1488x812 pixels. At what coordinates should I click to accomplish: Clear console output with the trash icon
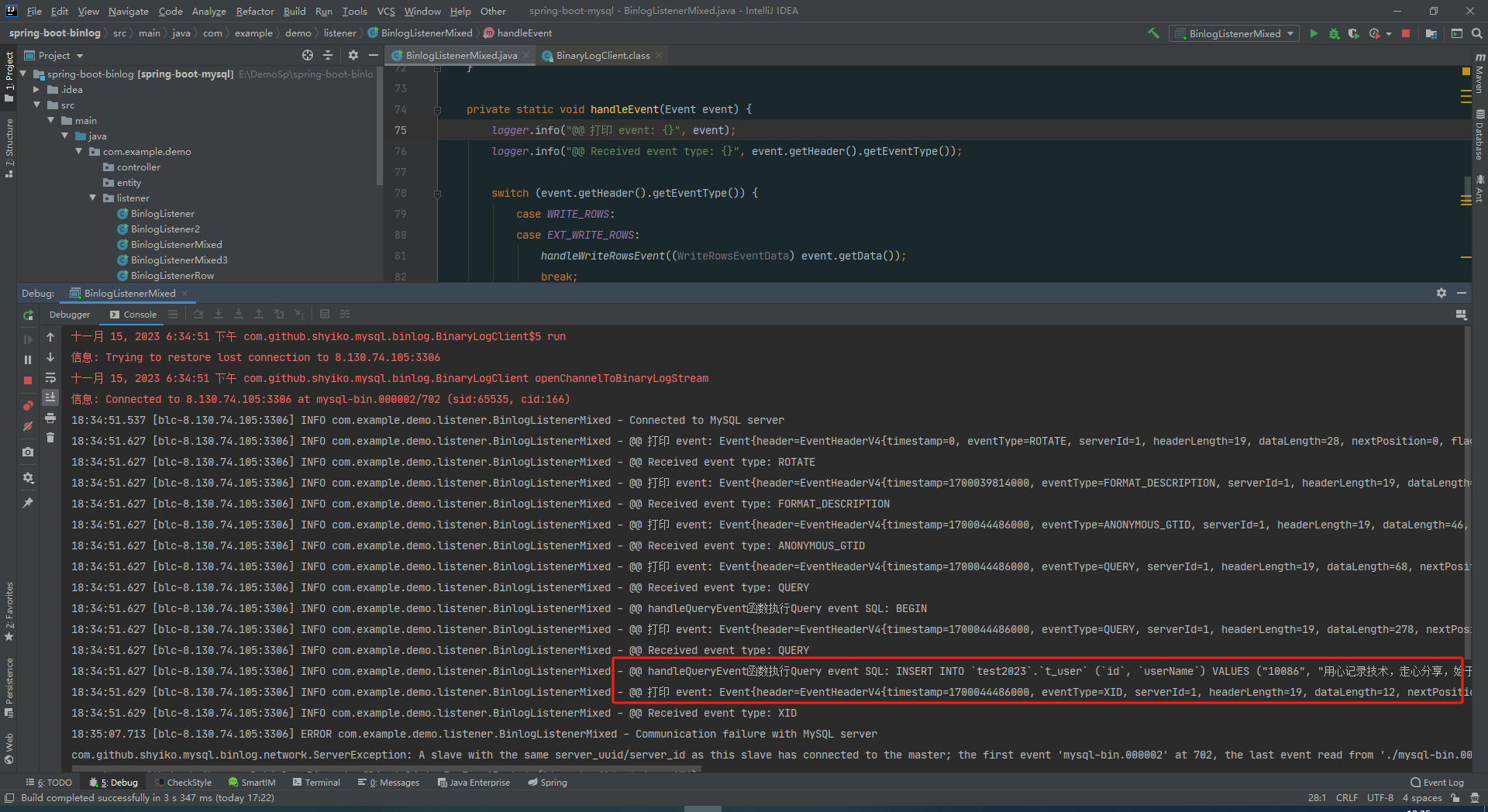coord(50,438)
